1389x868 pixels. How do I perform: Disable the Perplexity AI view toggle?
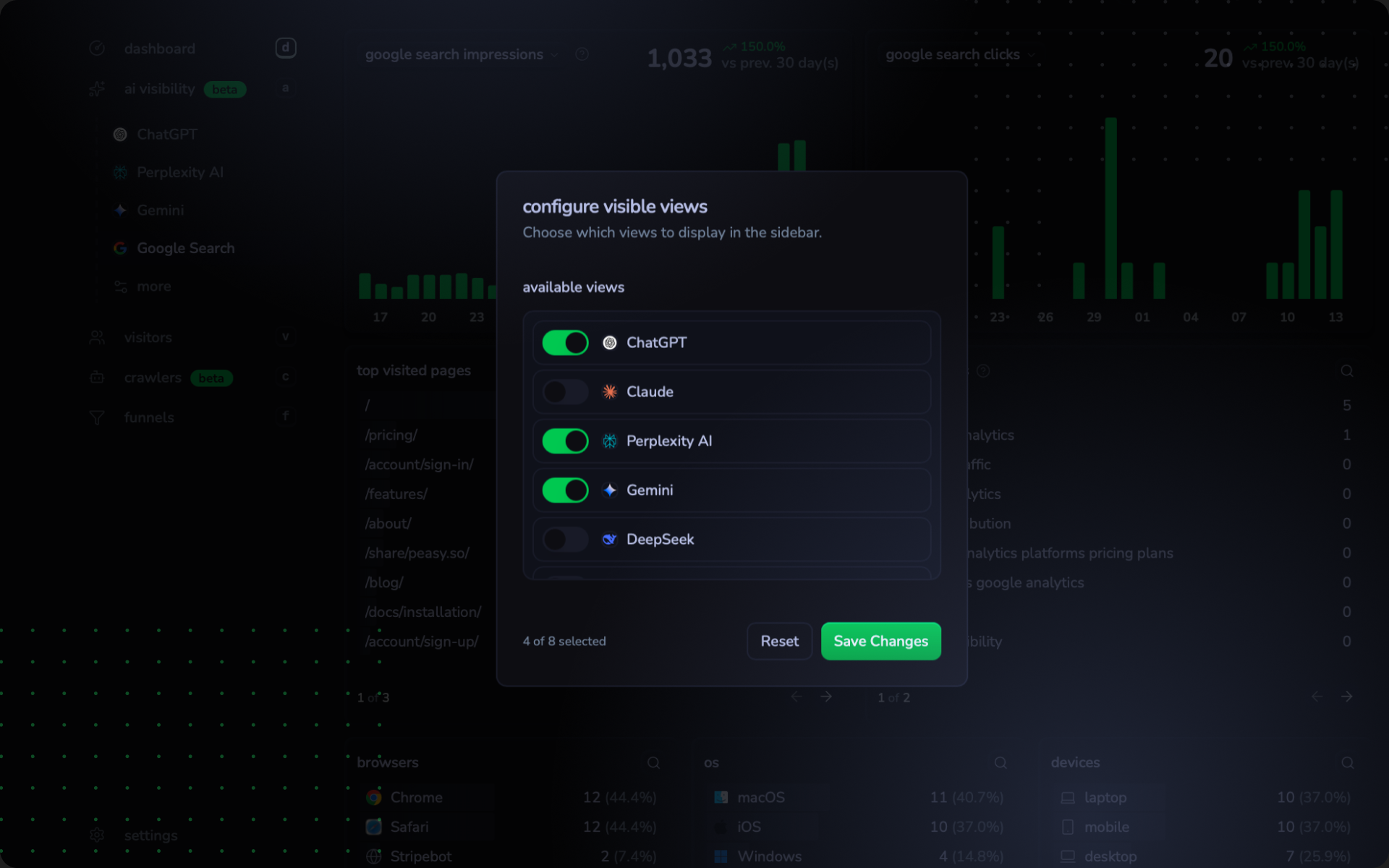(x=565, y=441)
